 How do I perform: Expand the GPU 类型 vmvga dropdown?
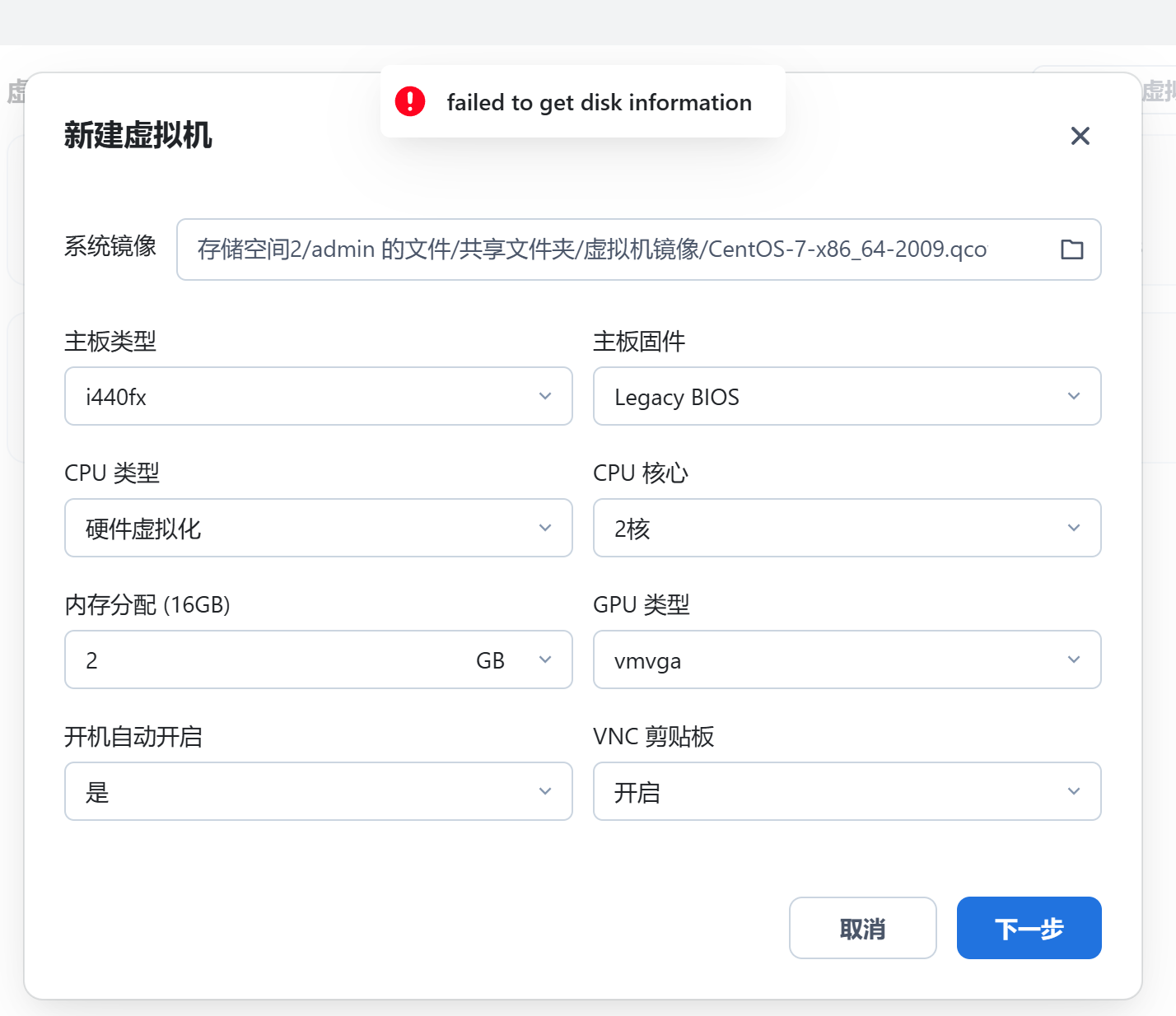tap(847, 659)
